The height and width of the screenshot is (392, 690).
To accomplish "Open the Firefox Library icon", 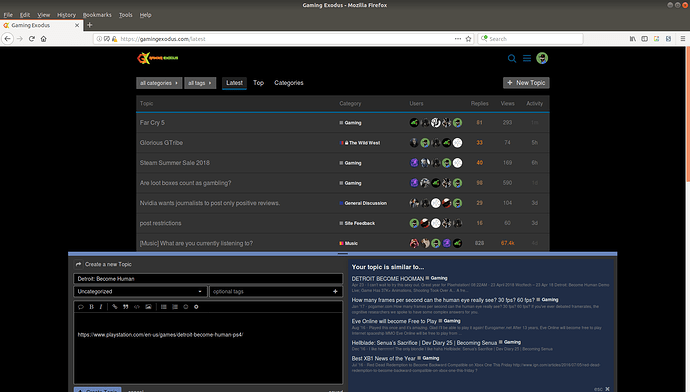I will click(633, 39).
